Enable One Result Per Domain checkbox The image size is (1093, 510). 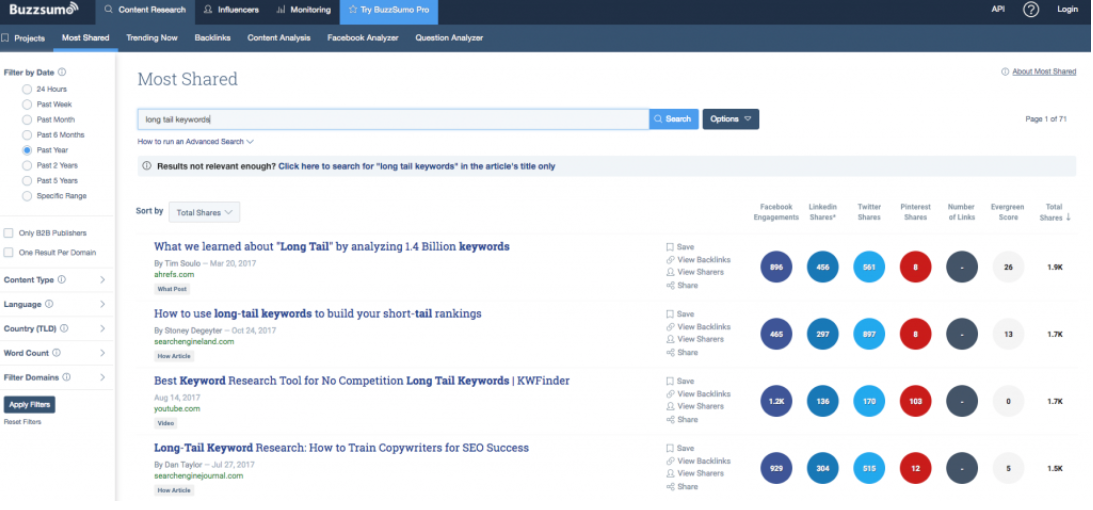8,252
